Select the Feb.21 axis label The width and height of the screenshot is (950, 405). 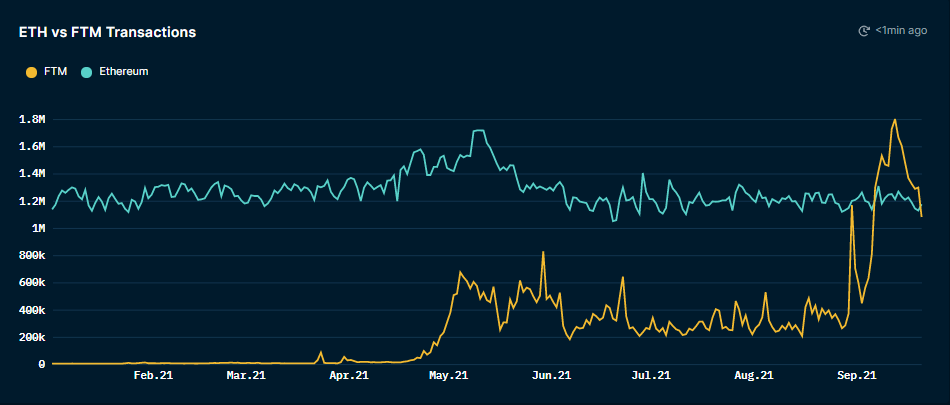pyautogui.click(x=153, y=376)
